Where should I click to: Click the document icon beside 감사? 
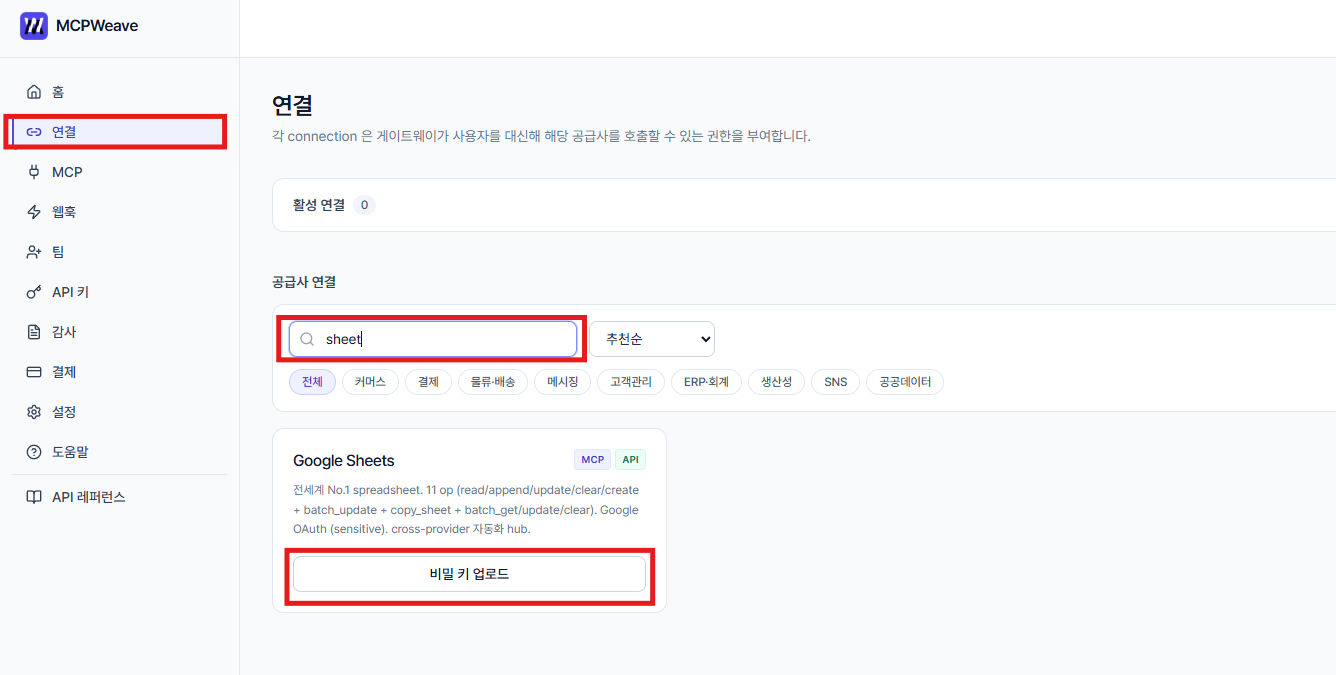(x=34, y=332)
